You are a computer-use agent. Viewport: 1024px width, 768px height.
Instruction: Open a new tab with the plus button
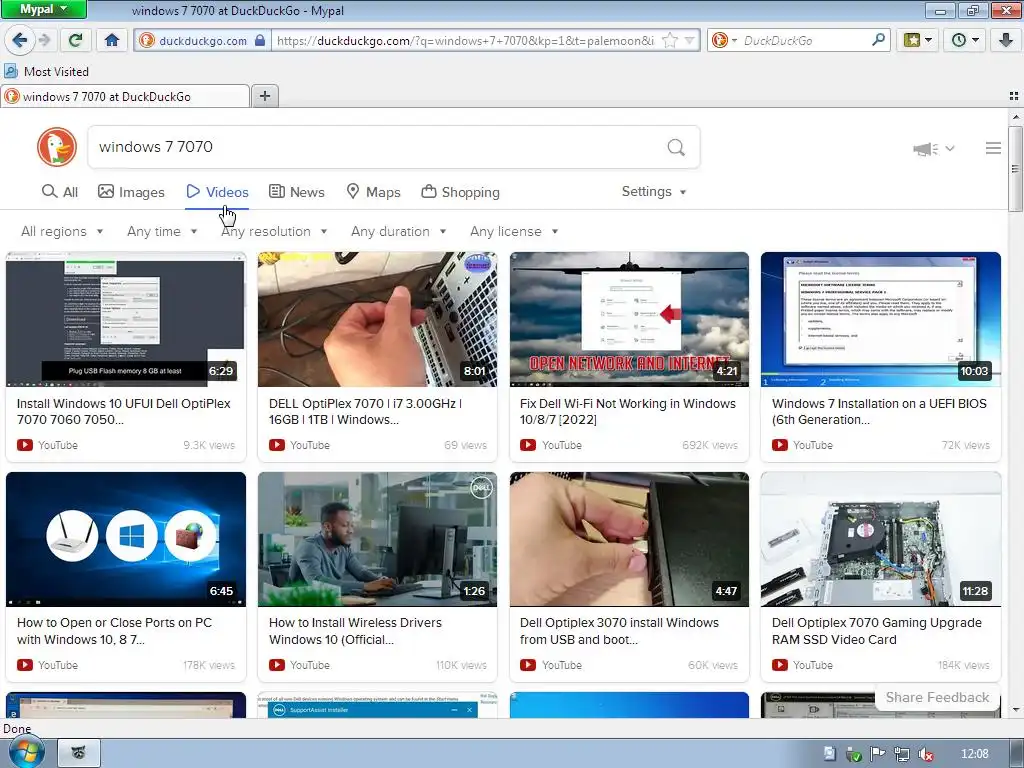[x=264, y=96]
